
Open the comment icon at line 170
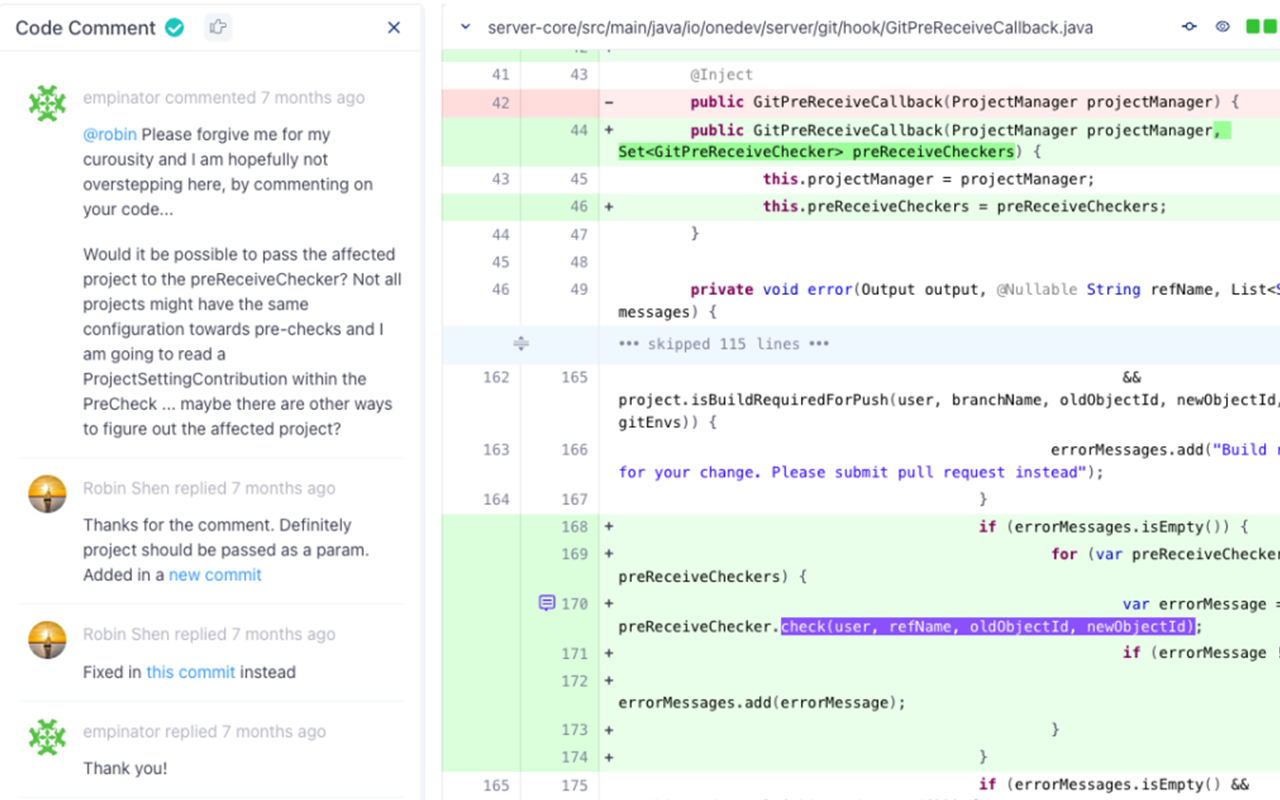[x=547, y=603]
